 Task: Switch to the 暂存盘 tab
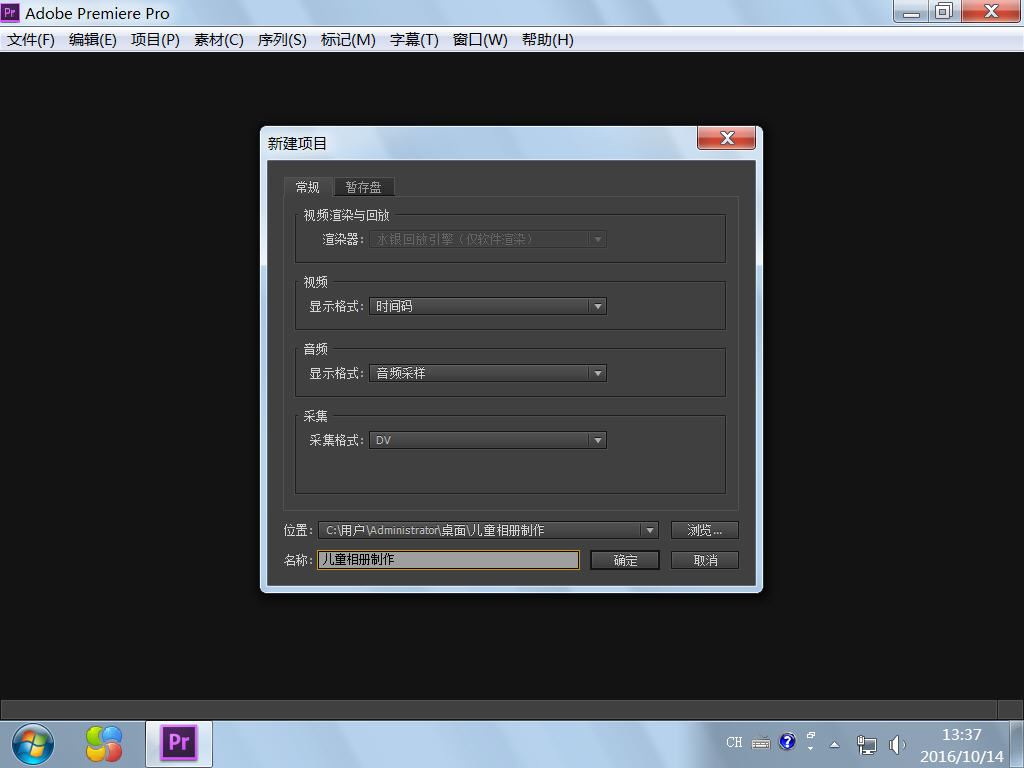click(364, 187)
